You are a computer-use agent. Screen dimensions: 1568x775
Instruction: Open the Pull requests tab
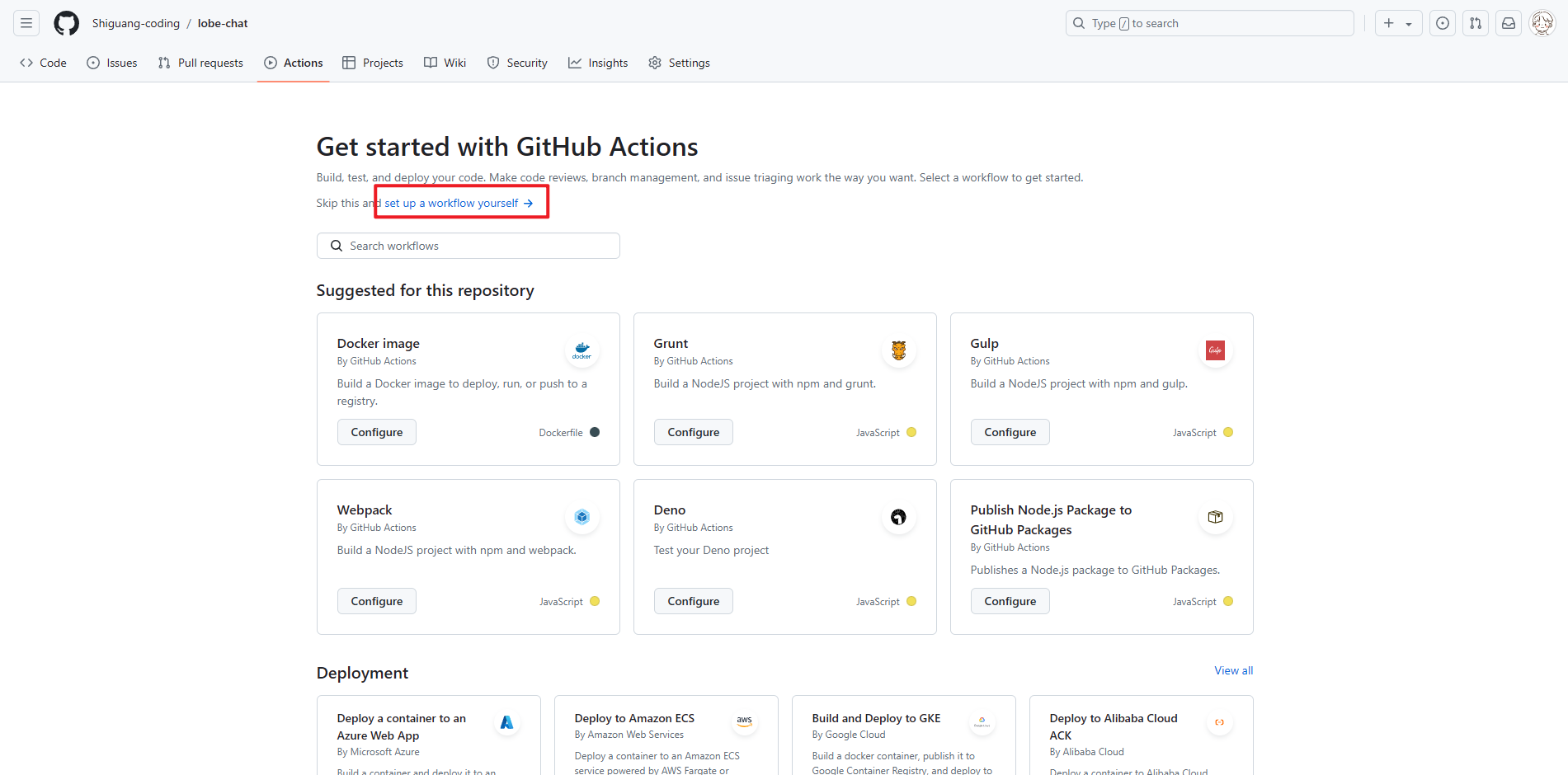[x=200, y=63]
